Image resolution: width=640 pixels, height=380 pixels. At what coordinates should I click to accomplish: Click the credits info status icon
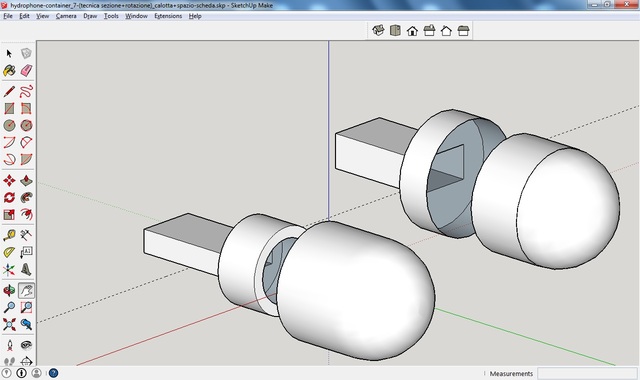[21, 373]
